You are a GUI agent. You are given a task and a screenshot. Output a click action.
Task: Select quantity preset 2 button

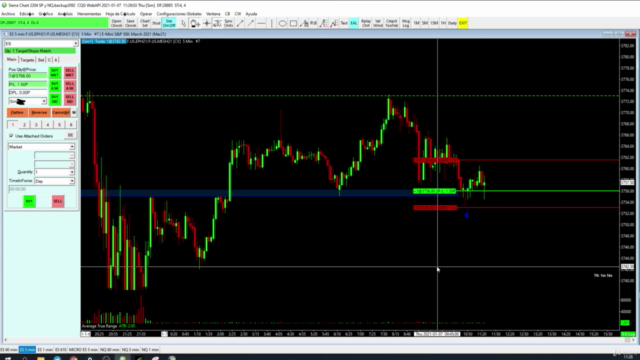(x=24, y=124)
